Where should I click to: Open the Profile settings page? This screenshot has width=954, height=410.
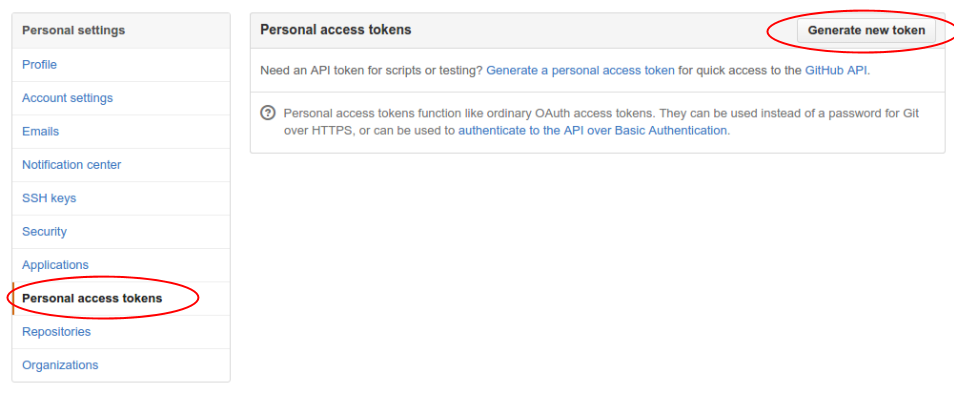pos(39,65)
